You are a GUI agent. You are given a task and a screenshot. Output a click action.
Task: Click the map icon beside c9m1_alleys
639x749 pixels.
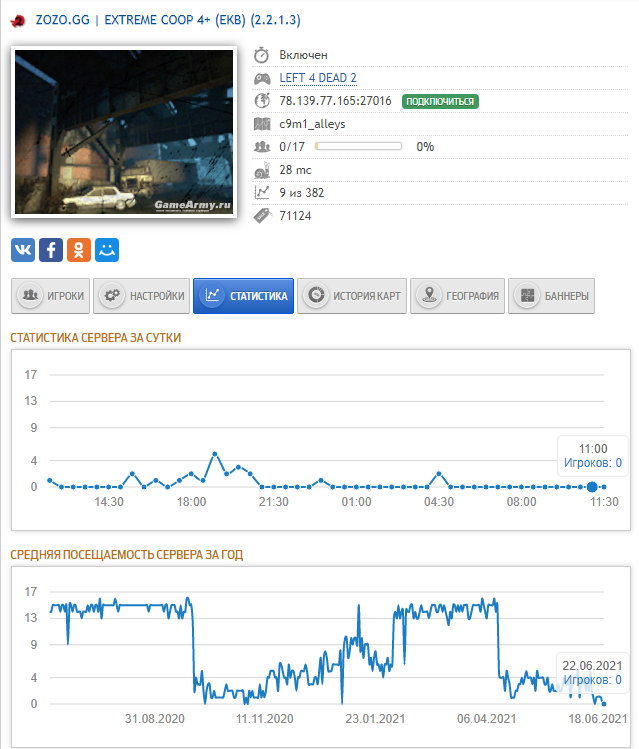point(262,124)
